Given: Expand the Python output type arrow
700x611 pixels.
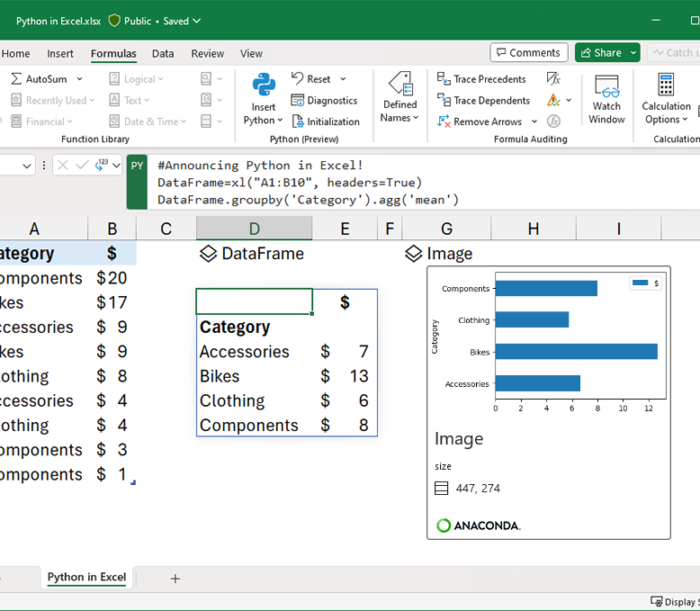Looking at the screenshot, I should coord(117,166).
